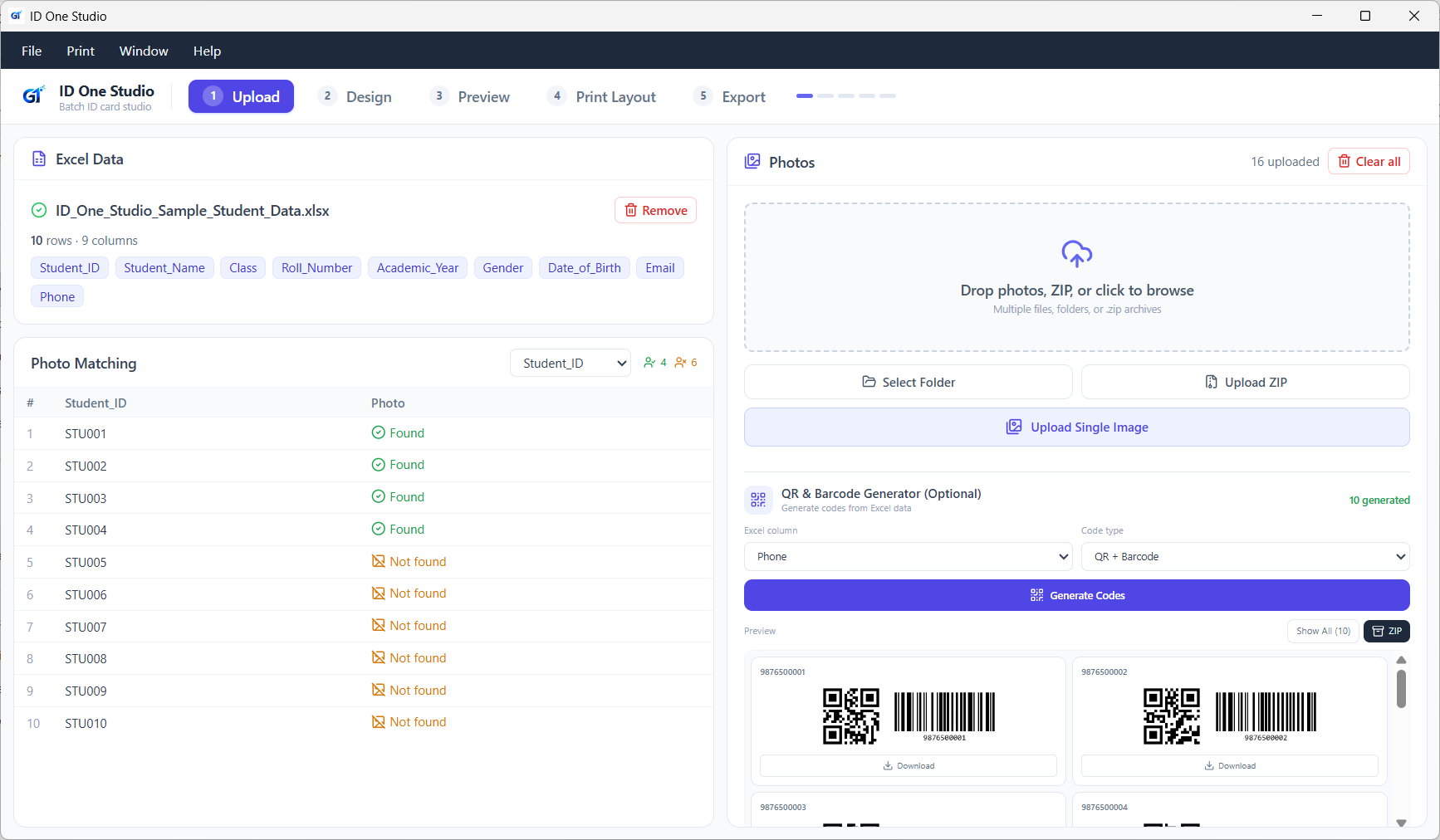The width and height of the screenshot is (1440, 840).
Task: Click the Photos panel image icon
Action: pos(752,162)
